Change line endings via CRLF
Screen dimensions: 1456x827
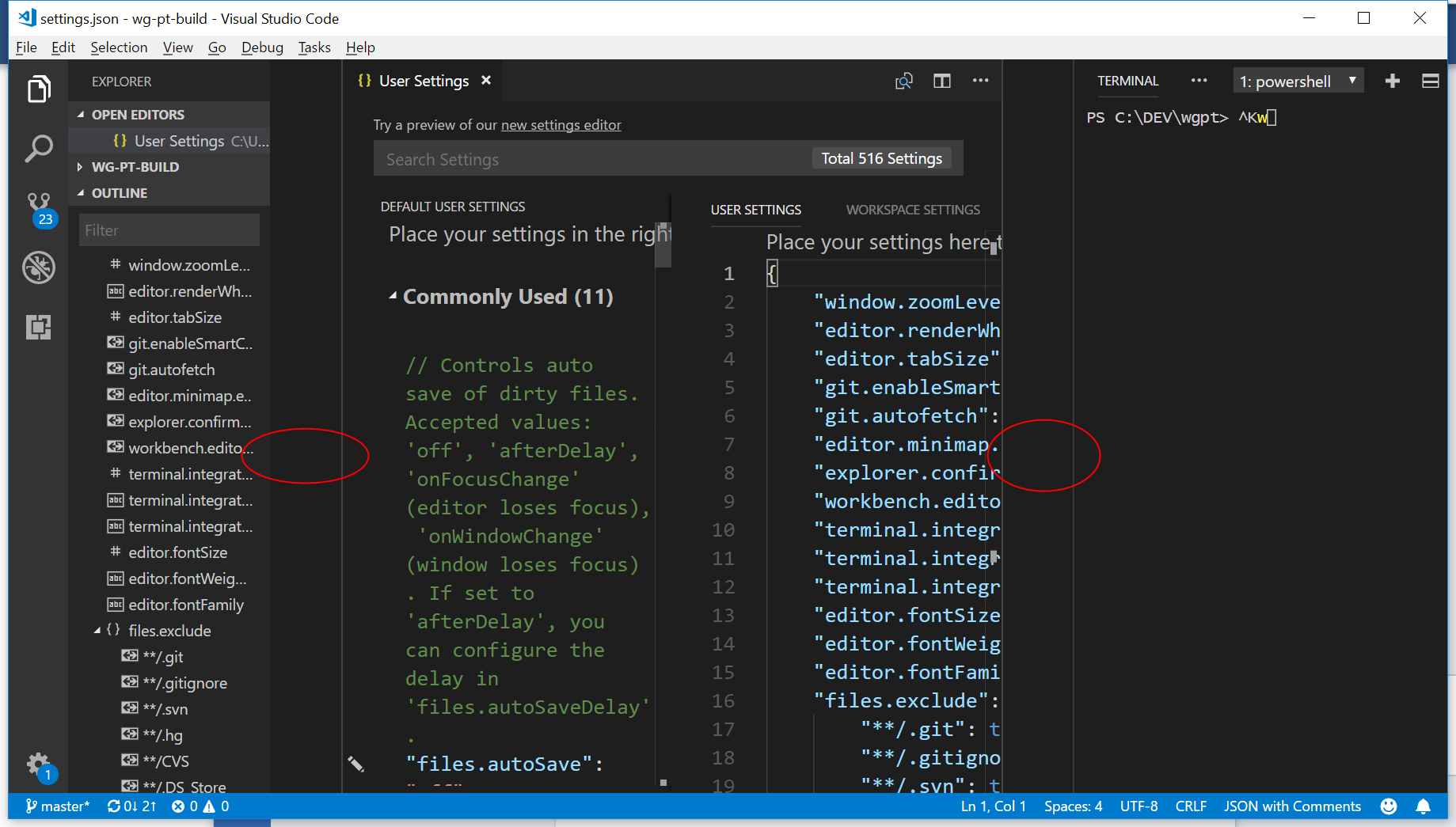point(1191,806)
